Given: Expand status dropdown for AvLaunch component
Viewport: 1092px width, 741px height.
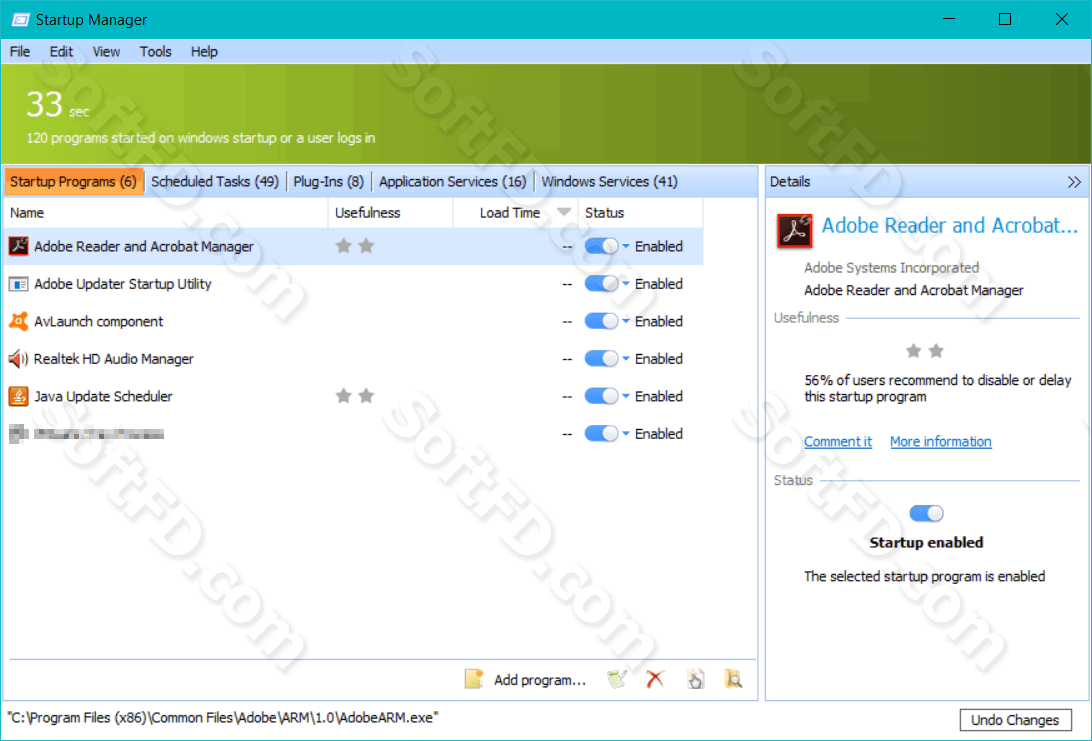Looking at the screenshot, I should pos(625,321).
